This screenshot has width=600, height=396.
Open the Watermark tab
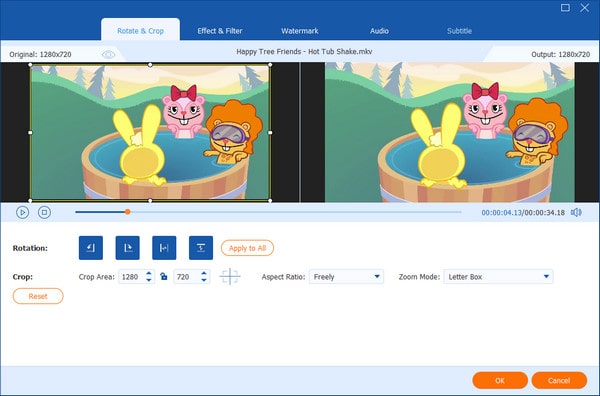point(300,31)
